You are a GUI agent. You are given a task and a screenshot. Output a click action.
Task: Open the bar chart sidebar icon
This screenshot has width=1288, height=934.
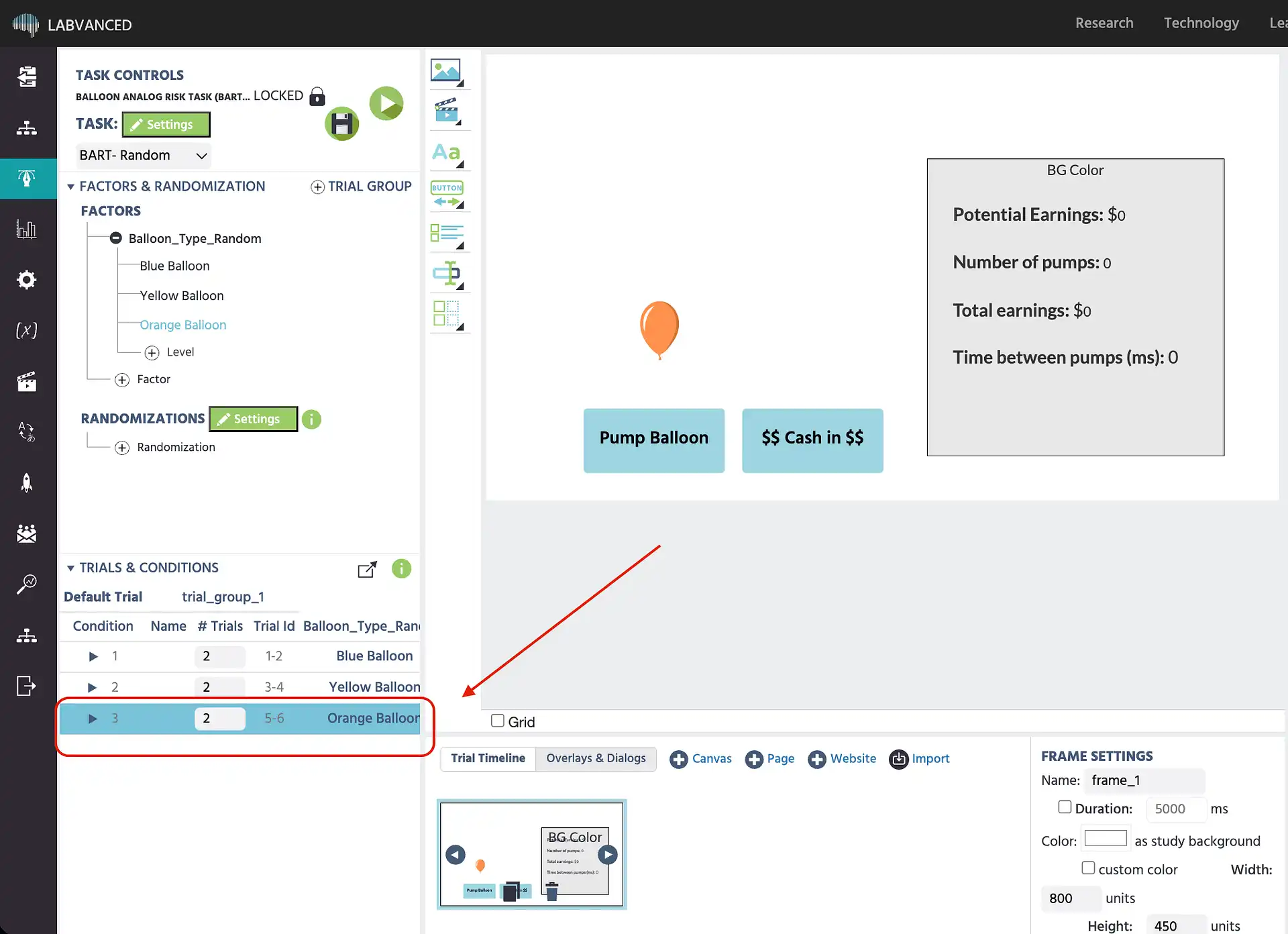tap(27, 229)
